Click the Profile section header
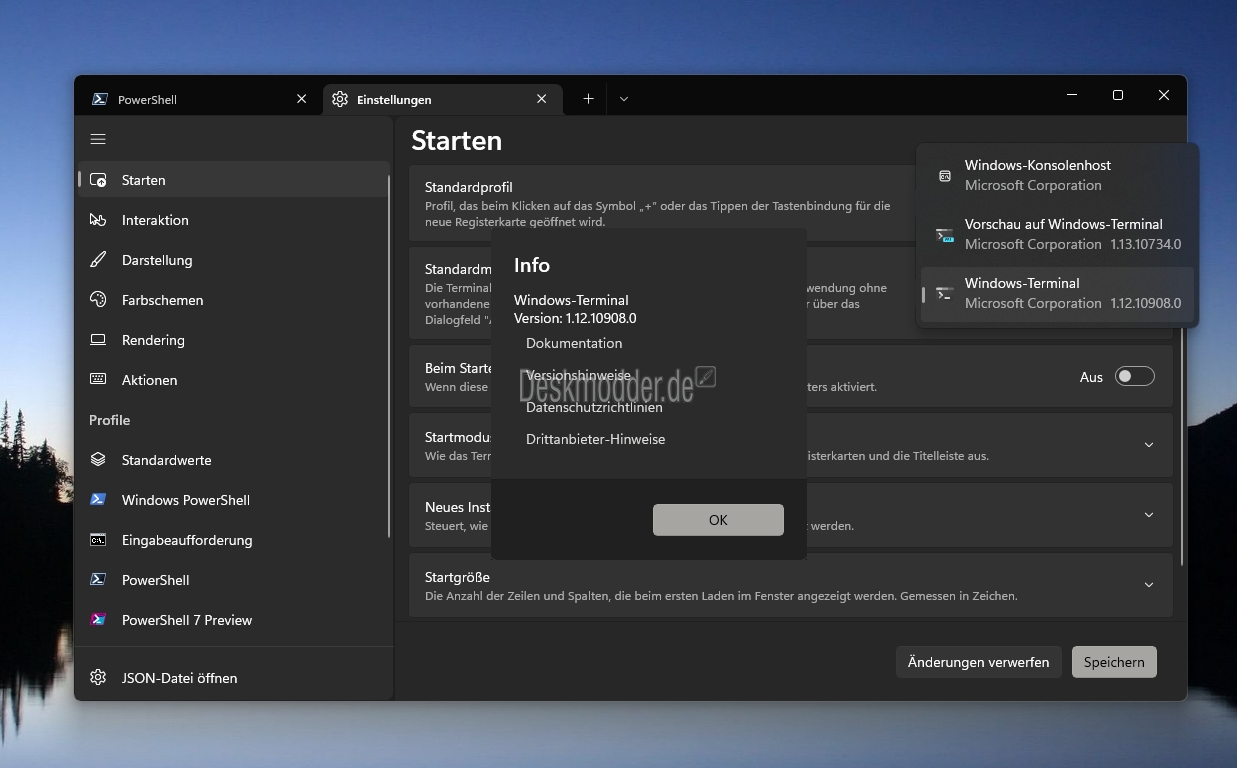1237x768 pixels. click(110, 420)
